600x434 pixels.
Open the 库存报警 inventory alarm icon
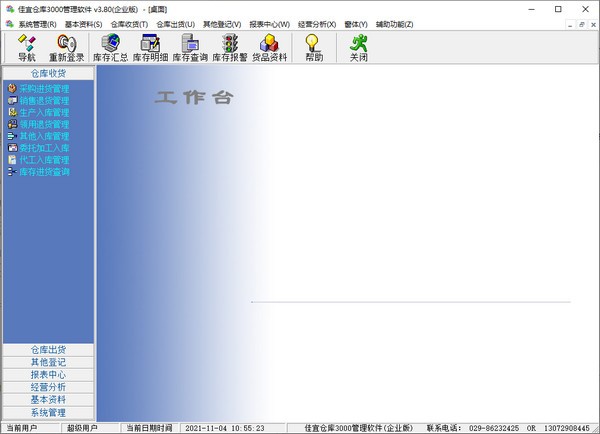click(x=229, y=47)
